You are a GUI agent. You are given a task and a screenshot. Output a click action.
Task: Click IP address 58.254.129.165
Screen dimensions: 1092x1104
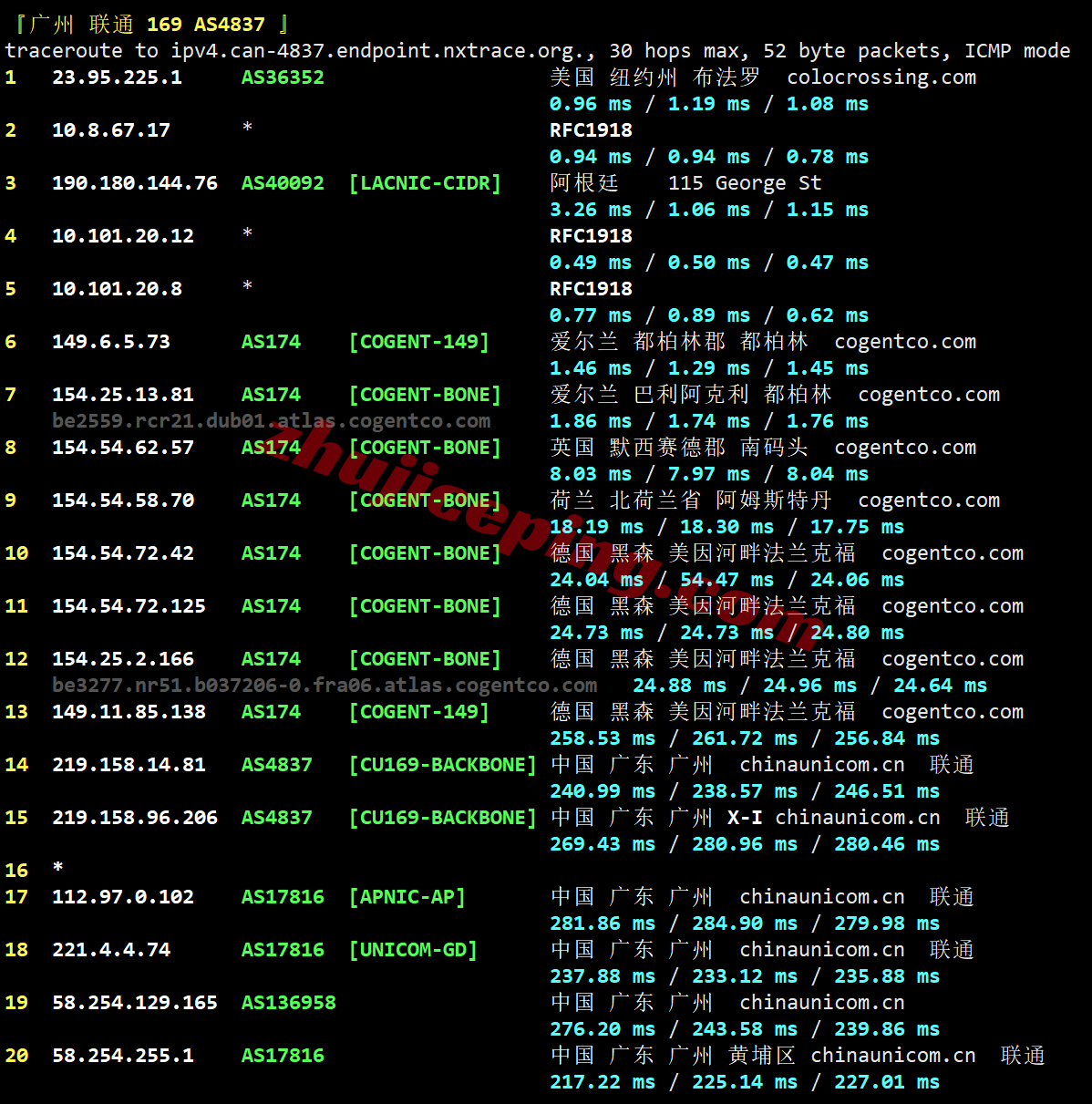135,1003
